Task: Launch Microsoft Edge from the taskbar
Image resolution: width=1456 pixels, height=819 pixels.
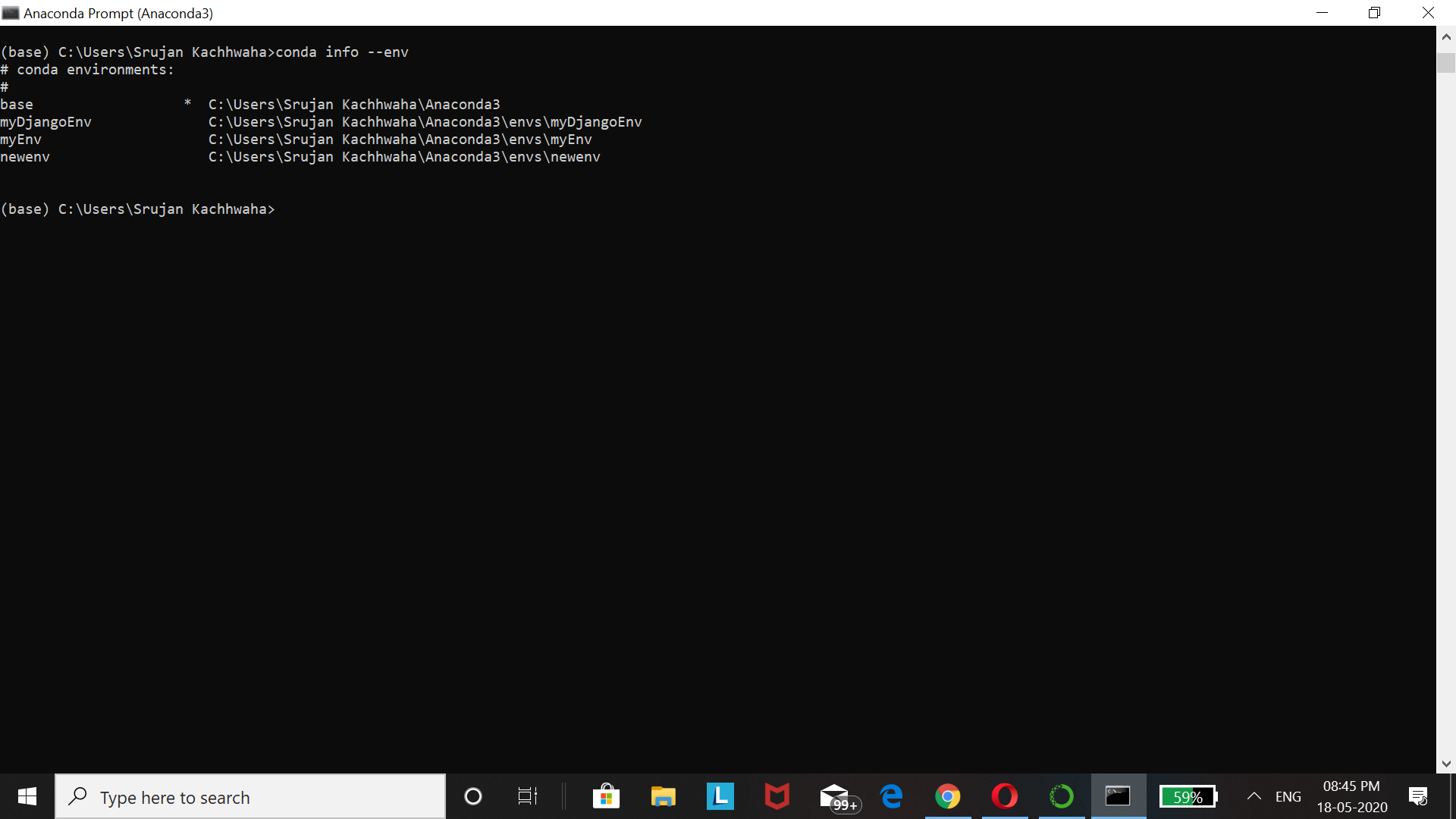Action: [x=892, y=796]
